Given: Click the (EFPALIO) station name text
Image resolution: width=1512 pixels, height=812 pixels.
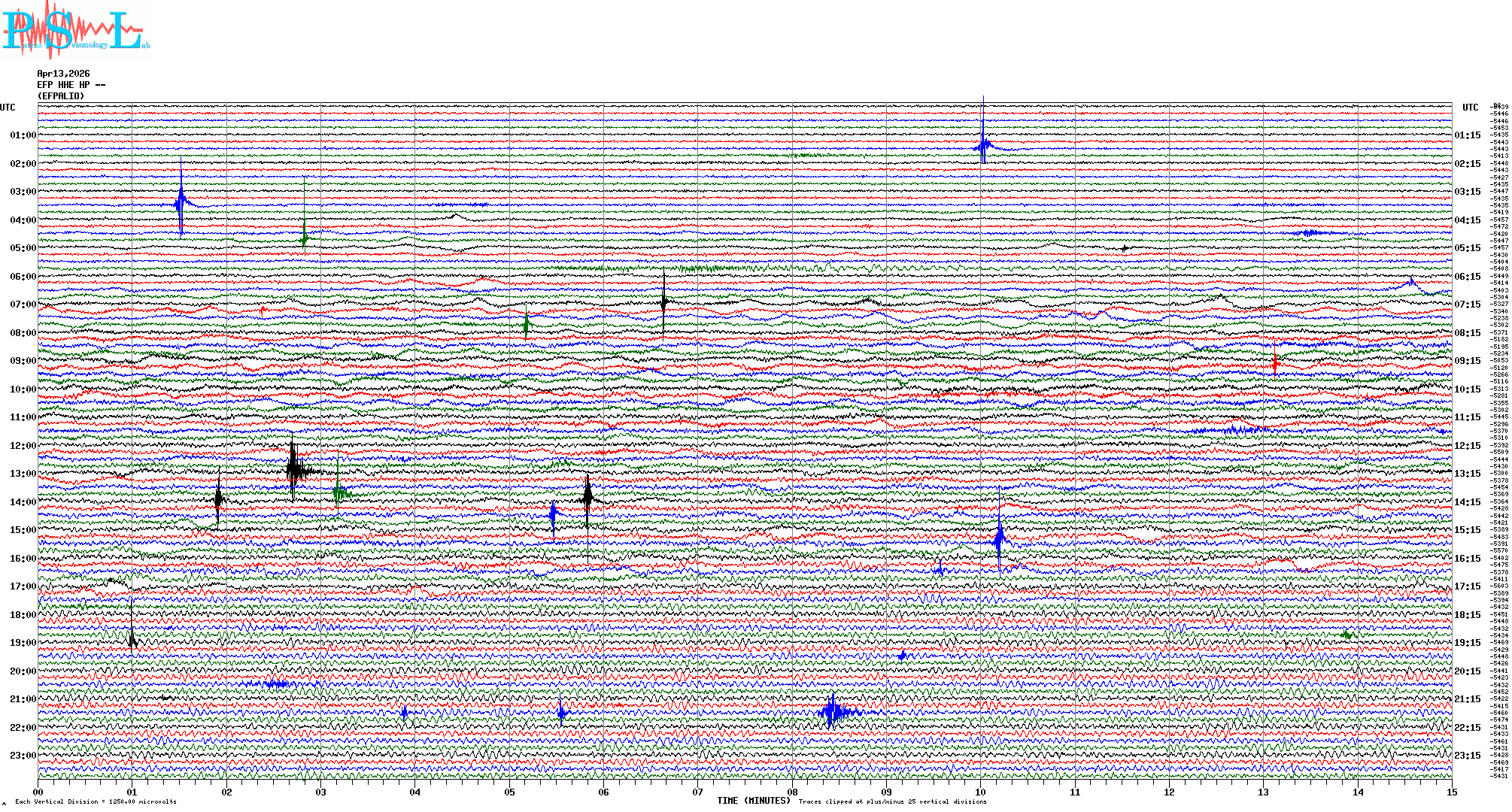Looking at the screenshot, I should tap(61, 96).
